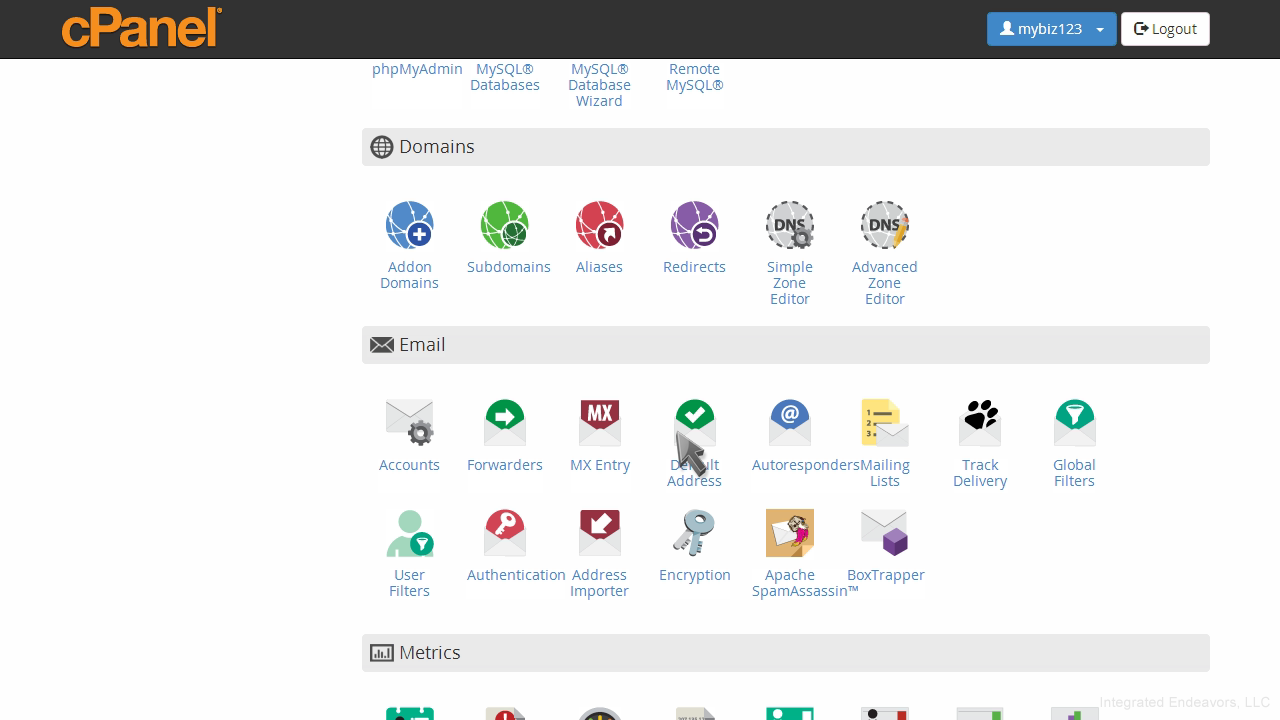Click the mybiz123 user button
Viewport: 1280px width, 720px height.
tap(1040, 29)
